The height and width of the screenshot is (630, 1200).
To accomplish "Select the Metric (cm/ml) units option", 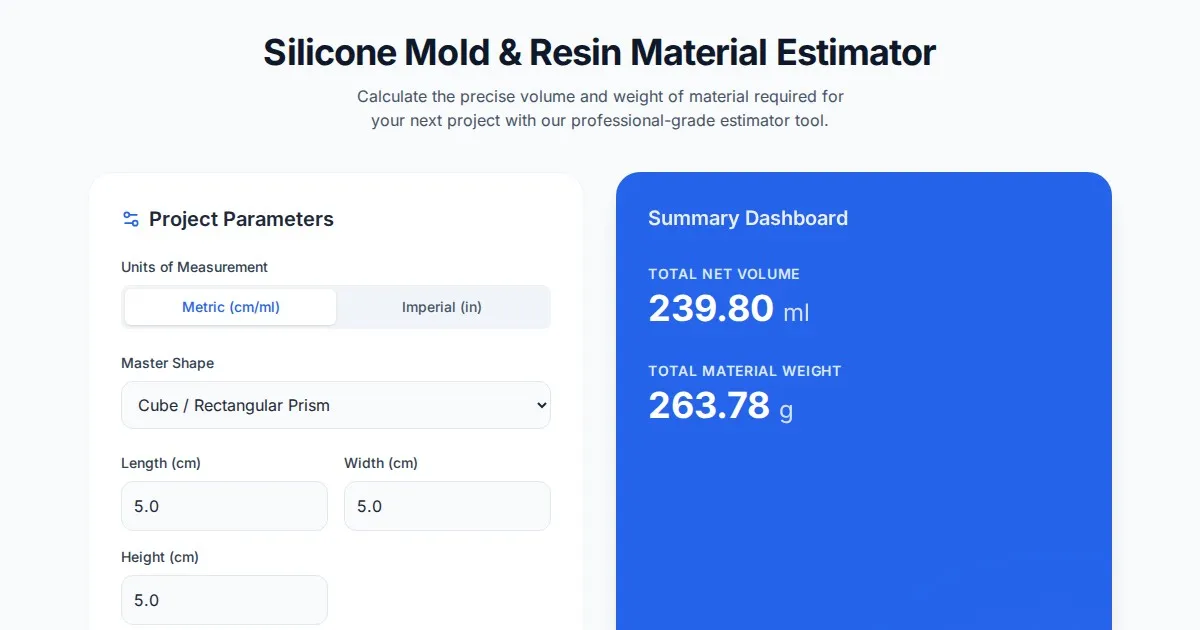I will 231,307.
